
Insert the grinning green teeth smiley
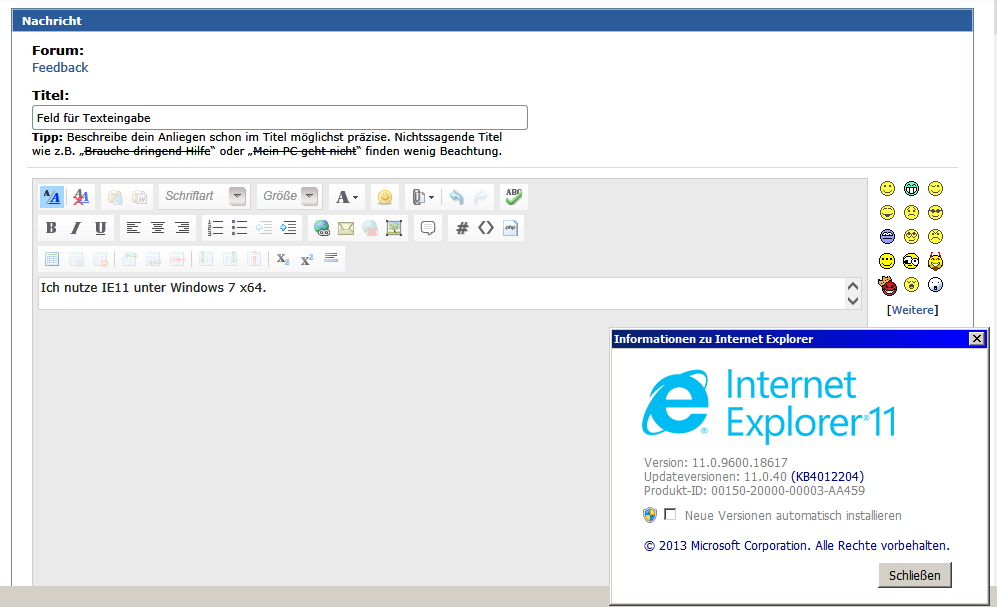click(x=911, y=189)
